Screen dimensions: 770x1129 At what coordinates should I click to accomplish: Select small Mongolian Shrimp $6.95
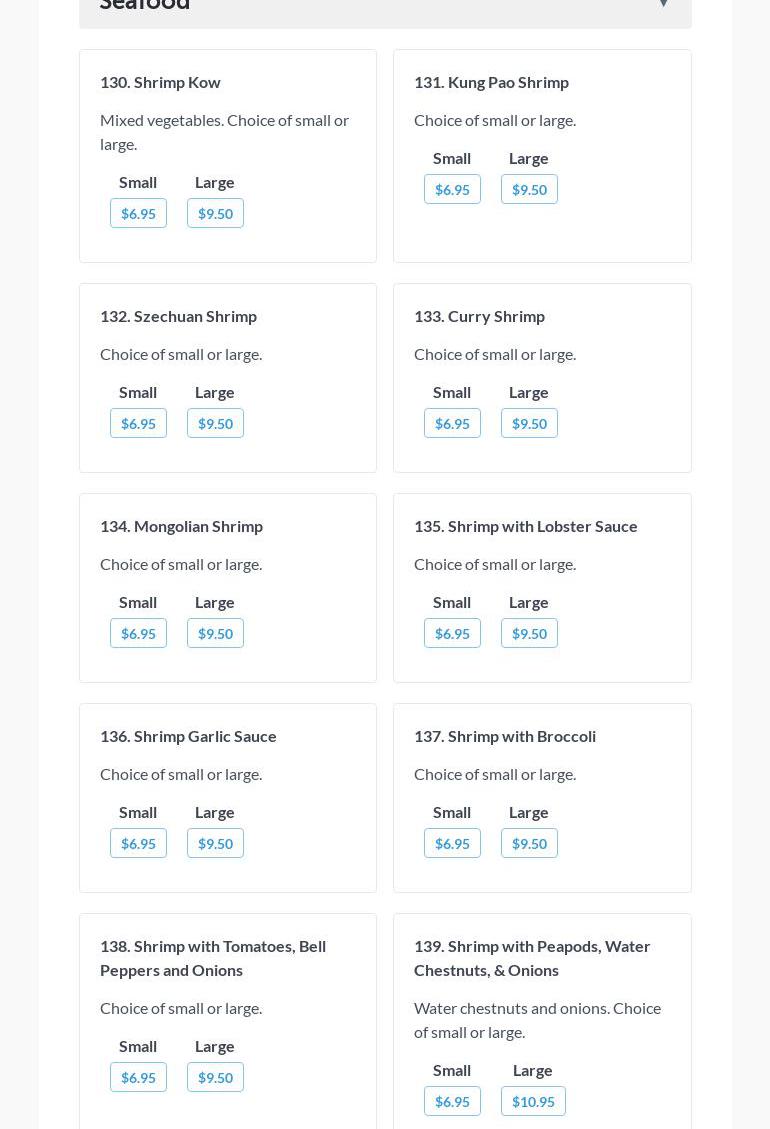138,633
